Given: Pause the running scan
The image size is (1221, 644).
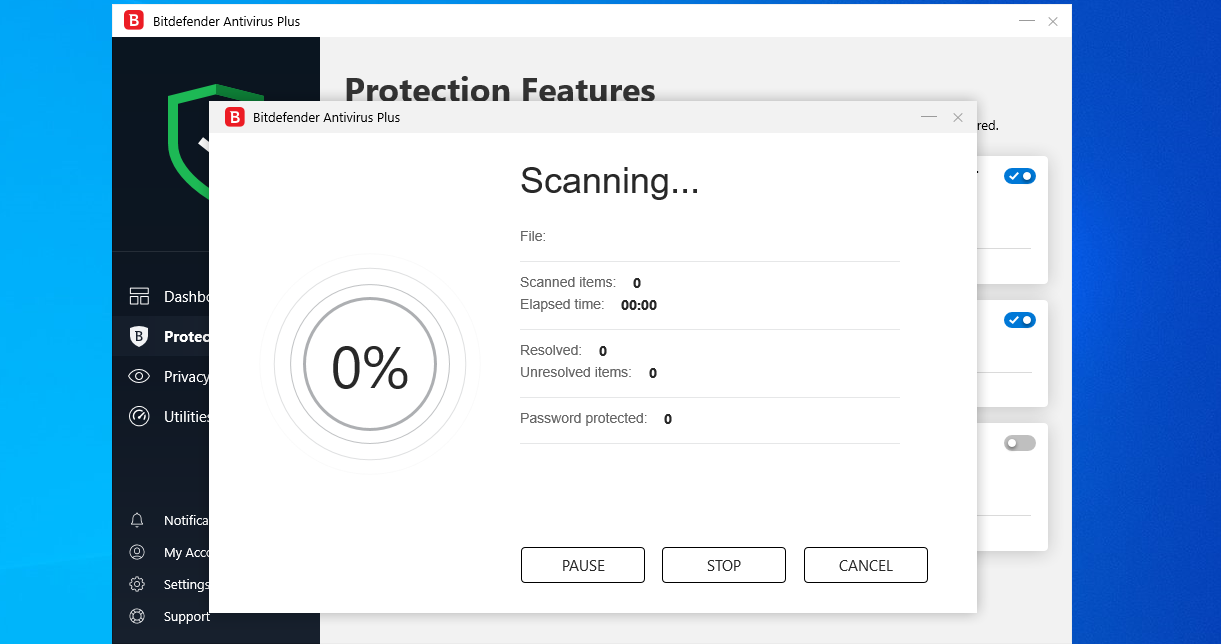Looking at the screenshot, I should pos(583,565).
